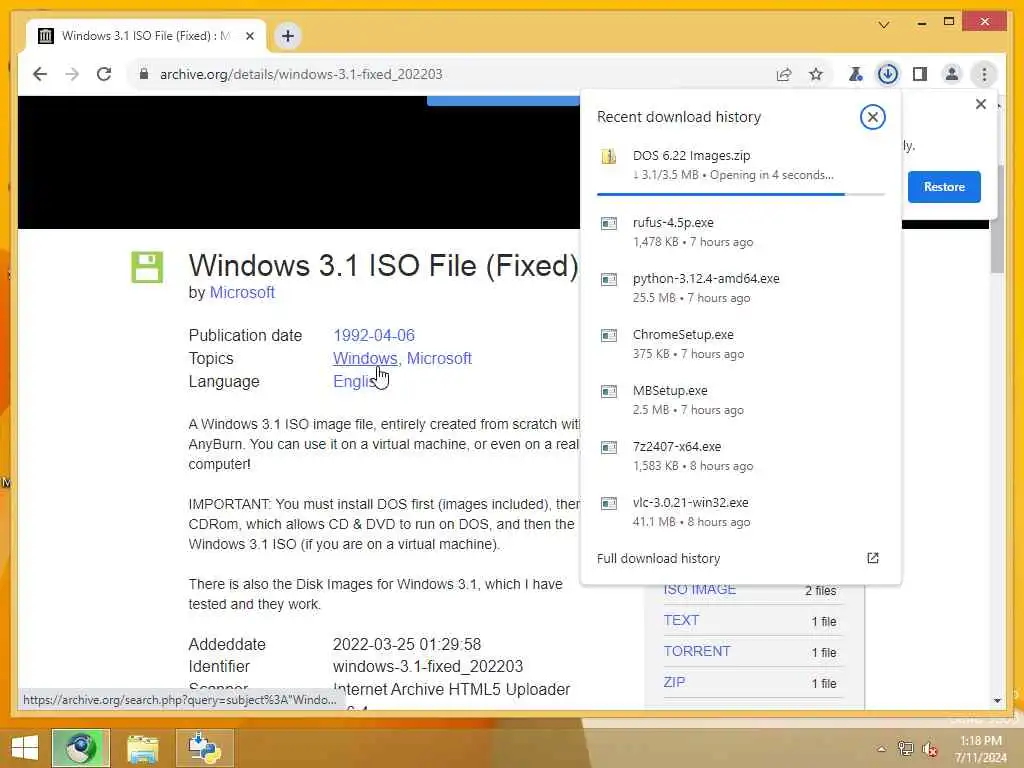Open the Python installer taskbar icon
This screenshot has width=1024, height=768.
[204, 748]
